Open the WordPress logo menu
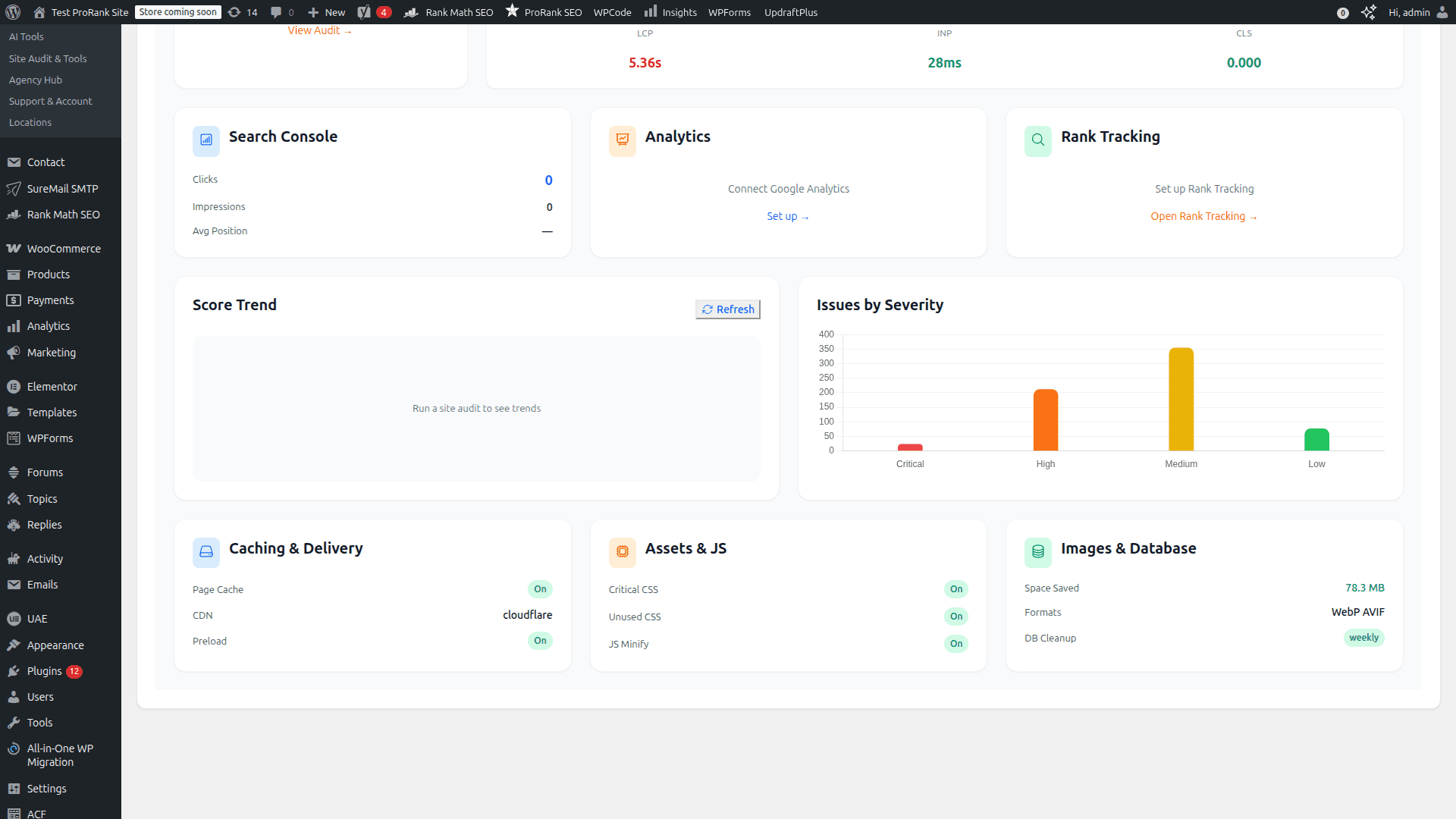 pyautogui.click(x=15, y=12)
